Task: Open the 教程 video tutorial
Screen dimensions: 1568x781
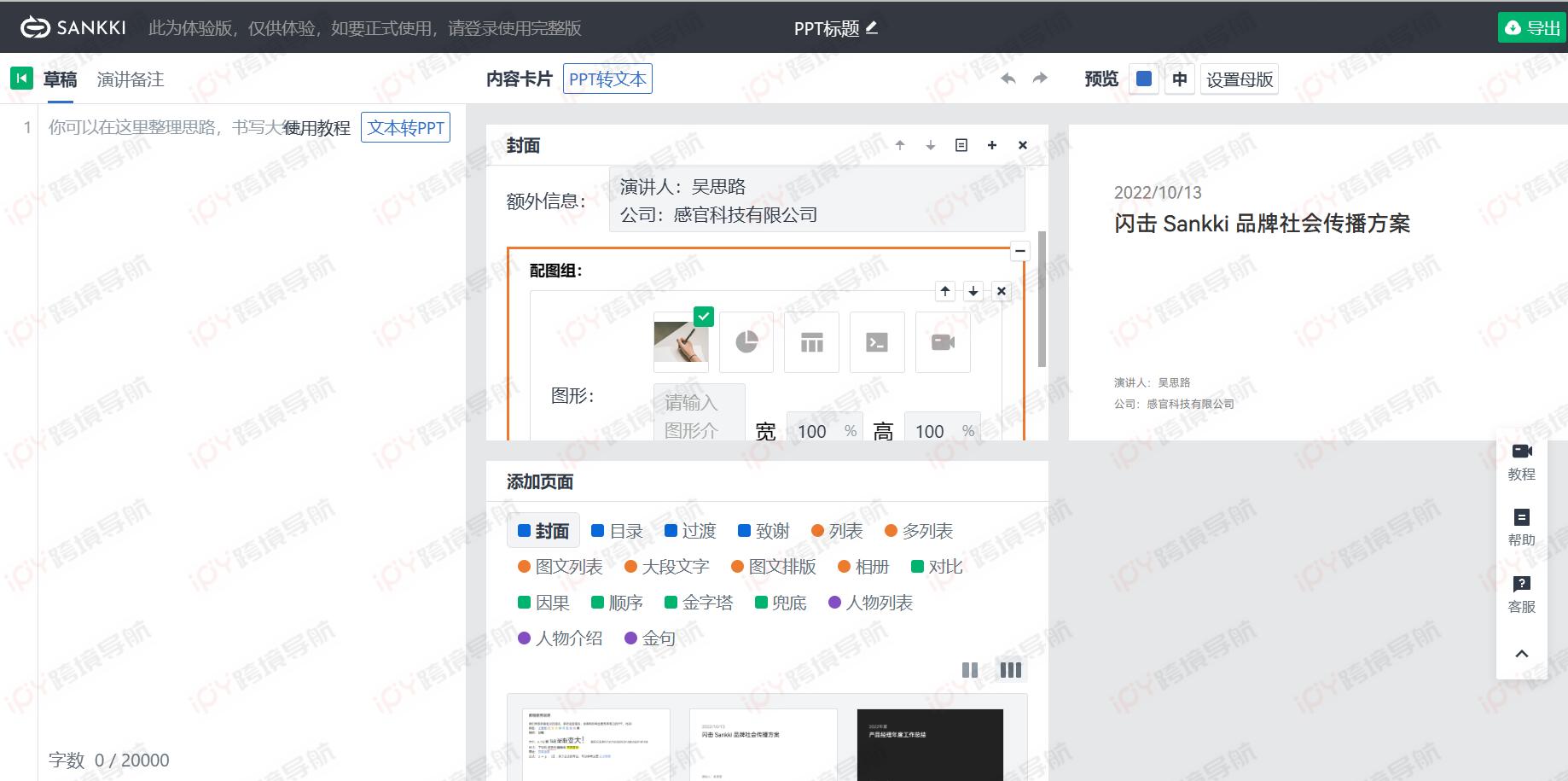Action: point(1522,462)
